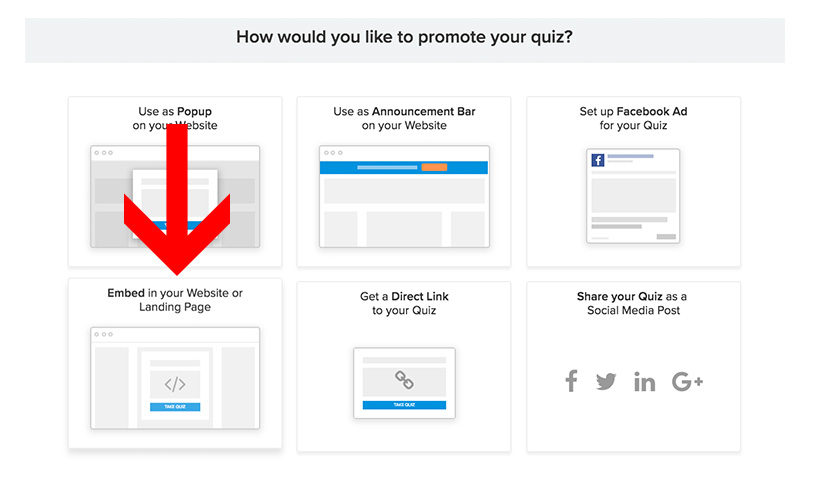Click the orange button in announcement bar preview
This screenshot has width=826, height=485.
(x=434, y=167)
